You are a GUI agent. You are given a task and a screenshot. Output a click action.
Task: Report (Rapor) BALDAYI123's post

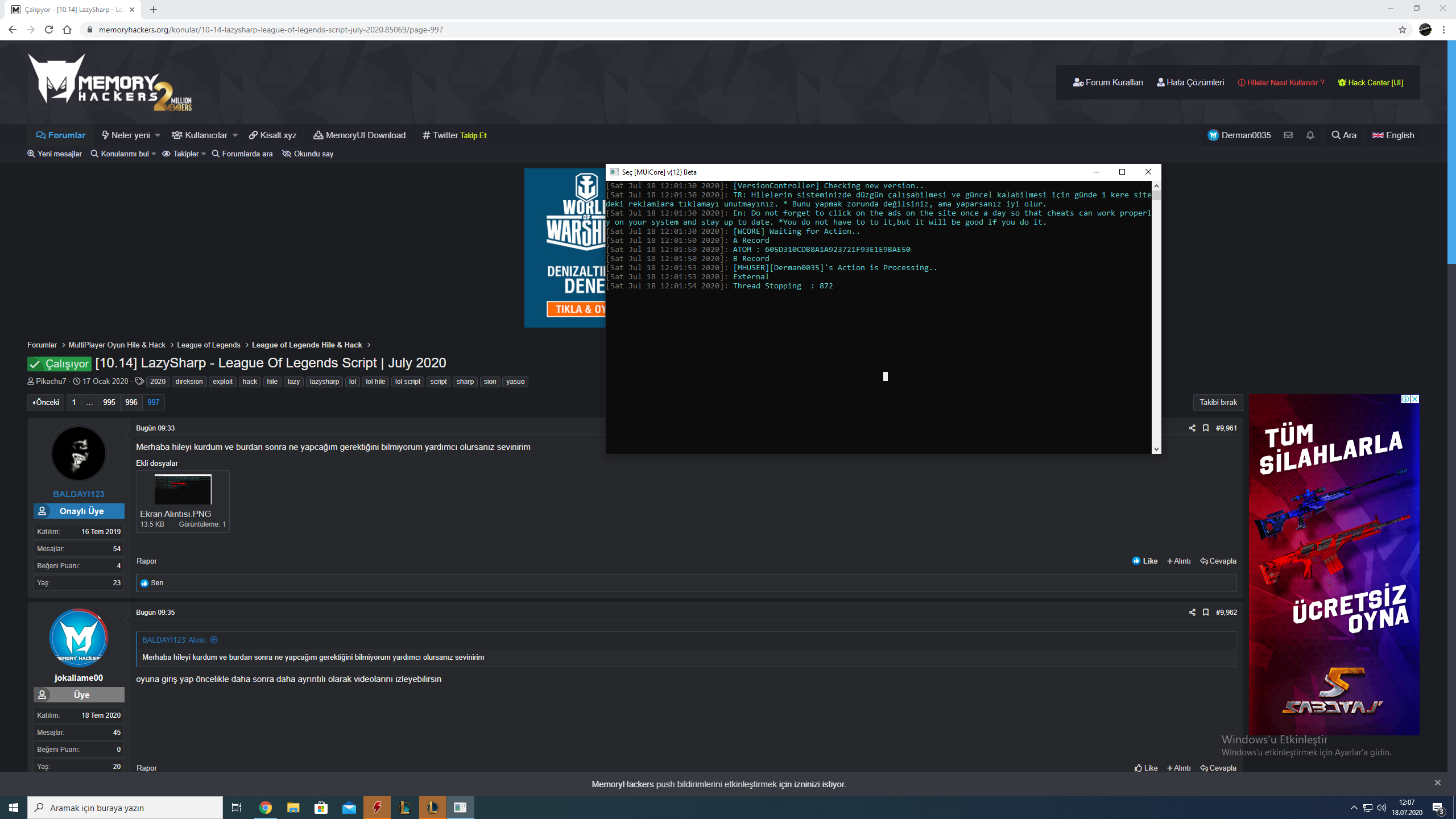click(147, 561)
